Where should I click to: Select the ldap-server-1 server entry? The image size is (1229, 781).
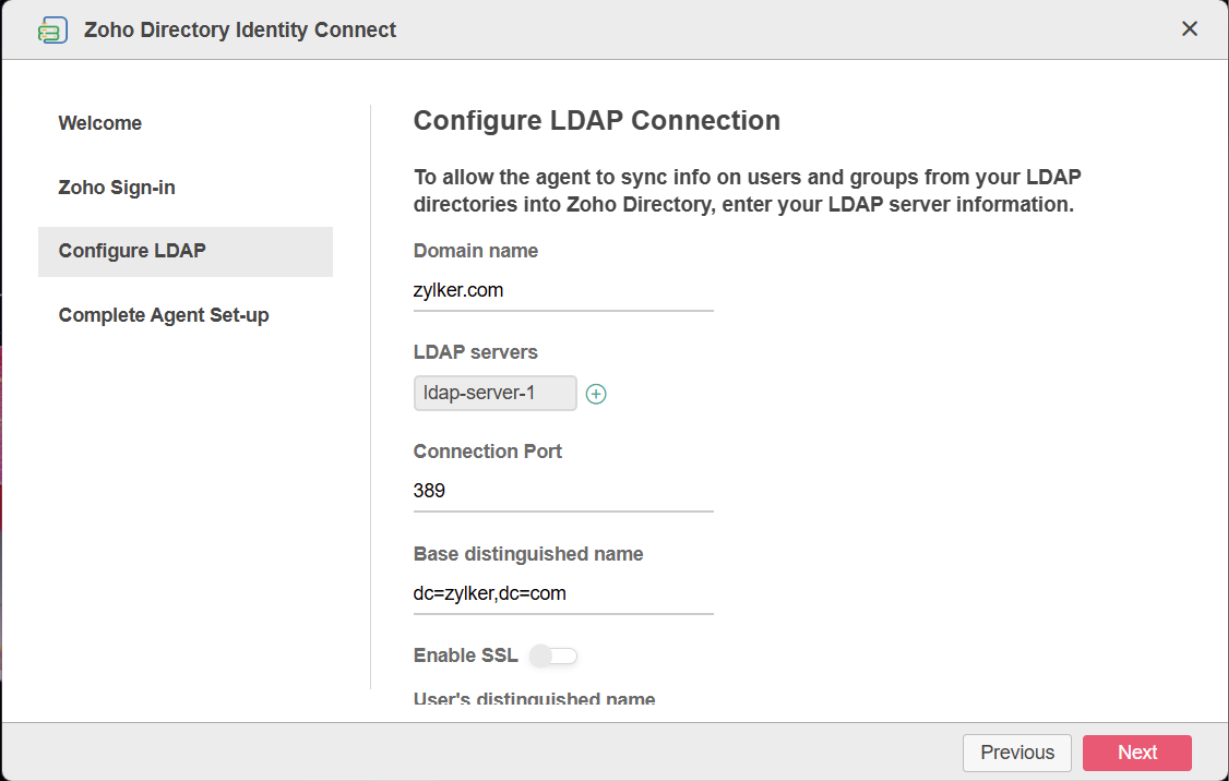click(495, 393)
